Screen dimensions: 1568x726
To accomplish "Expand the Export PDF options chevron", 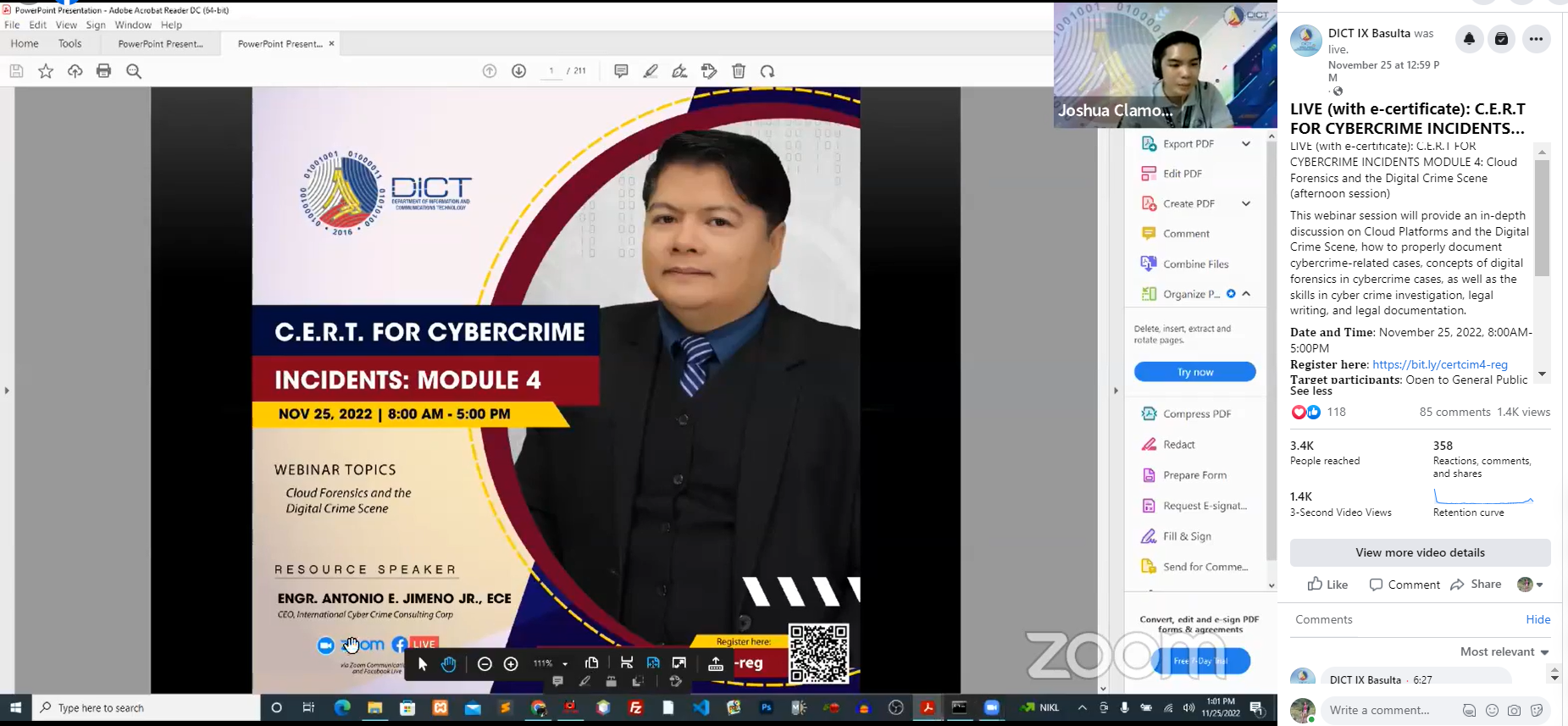I will (x=1246, y=144).
